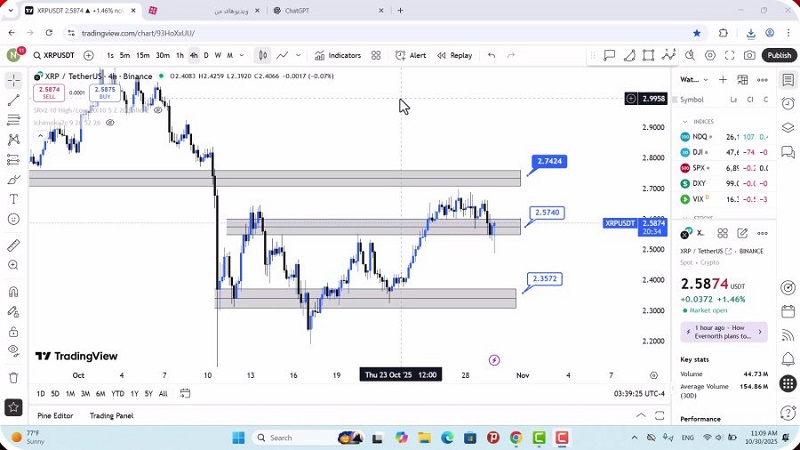The width and height of the screenshot is (800, 450).
Task: Select the magnet snap drawing tool
Action: [x=13, y=292]
